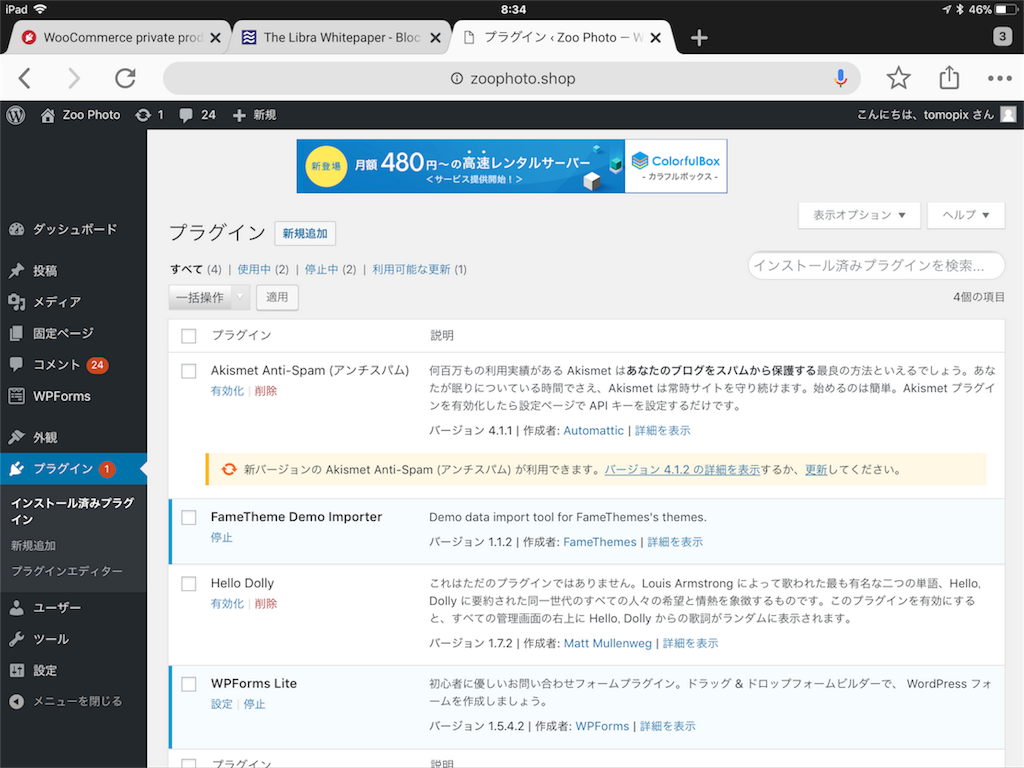Delete Hello Dolly via 削除
This screenshot has height=768, width=1024.
coord(266,603)
